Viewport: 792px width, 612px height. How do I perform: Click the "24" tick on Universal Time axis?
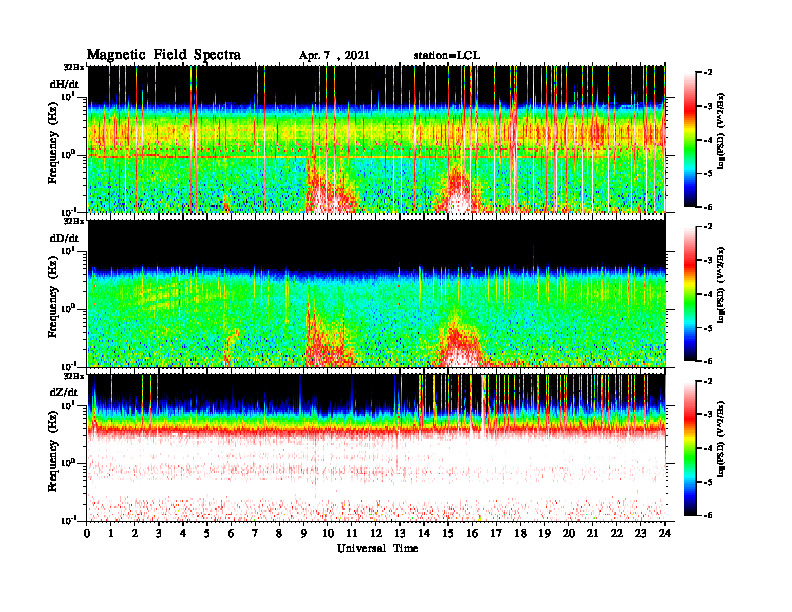pyautogui.click(x=665, y=534)
